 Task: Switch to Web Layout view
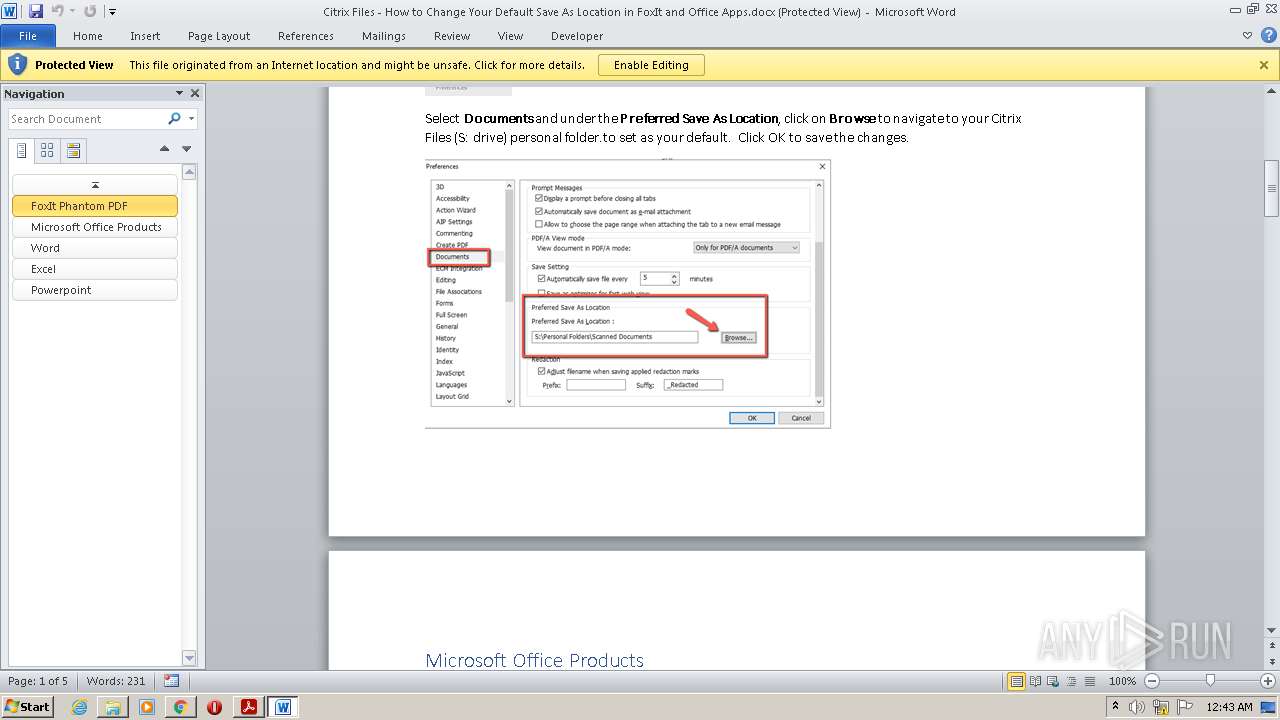(1051, 681)
